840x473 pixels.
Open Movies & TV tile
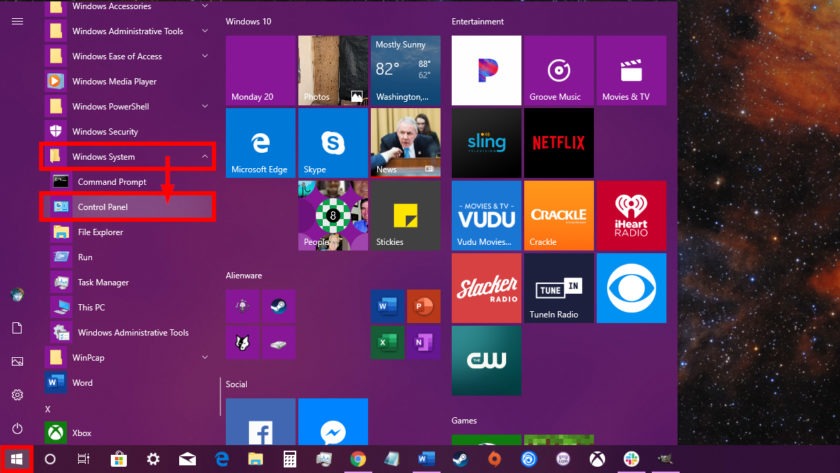coord(631,70)
